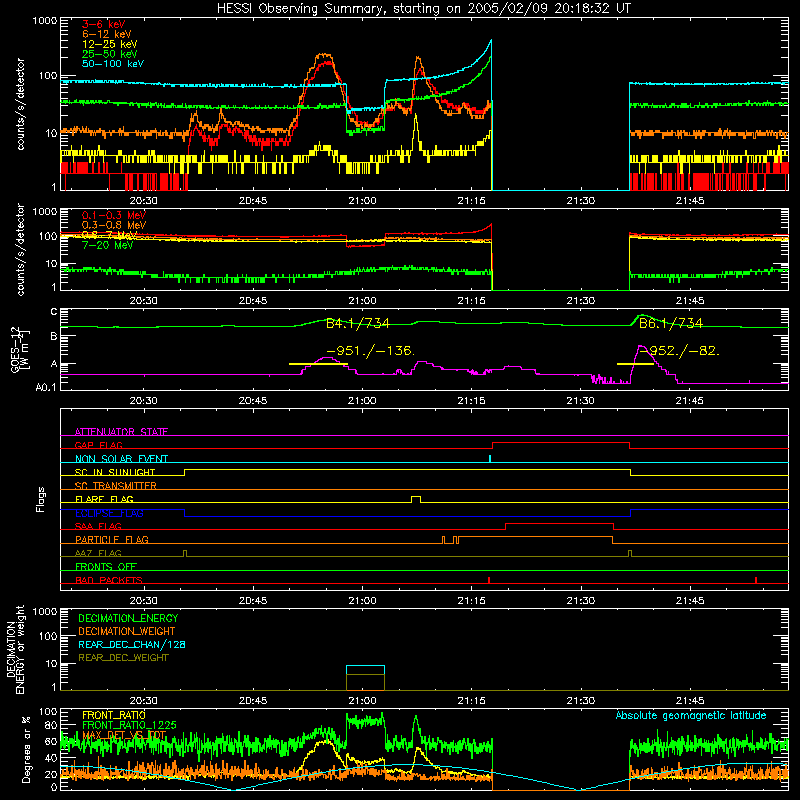This screenshot has height=800, width=800.
Task: Click the -952./-82. position annotation
Action: 680,351
